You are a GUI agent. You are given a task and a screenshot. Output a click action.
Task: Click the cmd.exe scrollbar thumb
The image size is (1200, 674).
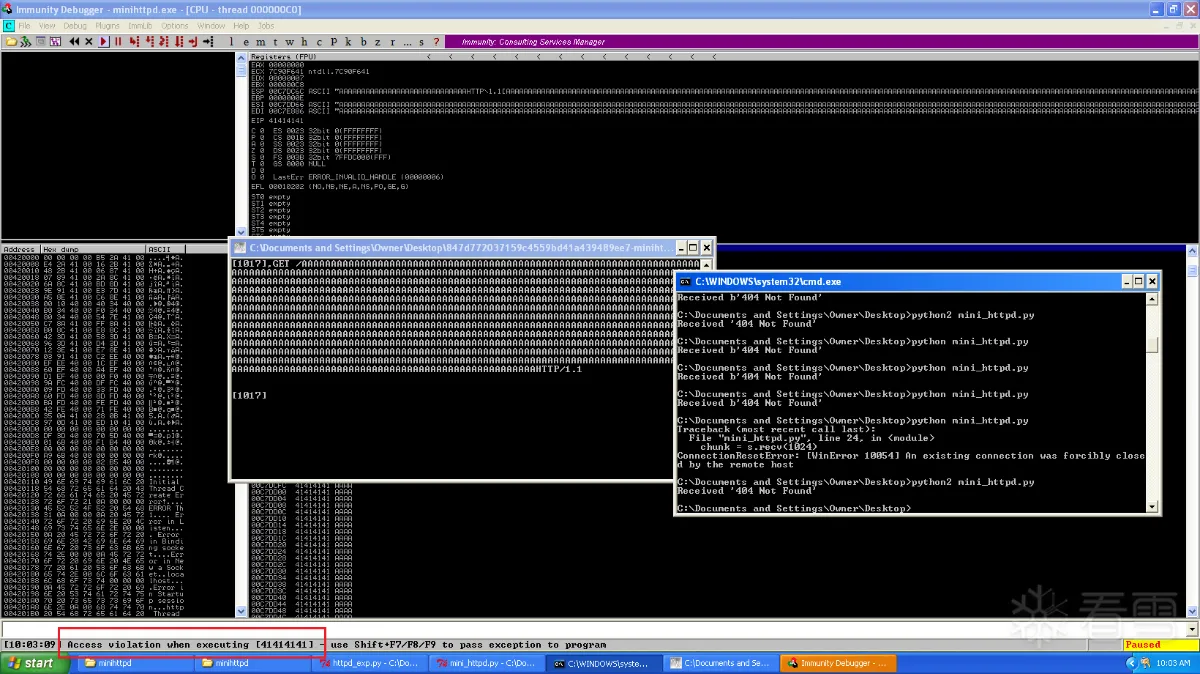coord(1152,345)
